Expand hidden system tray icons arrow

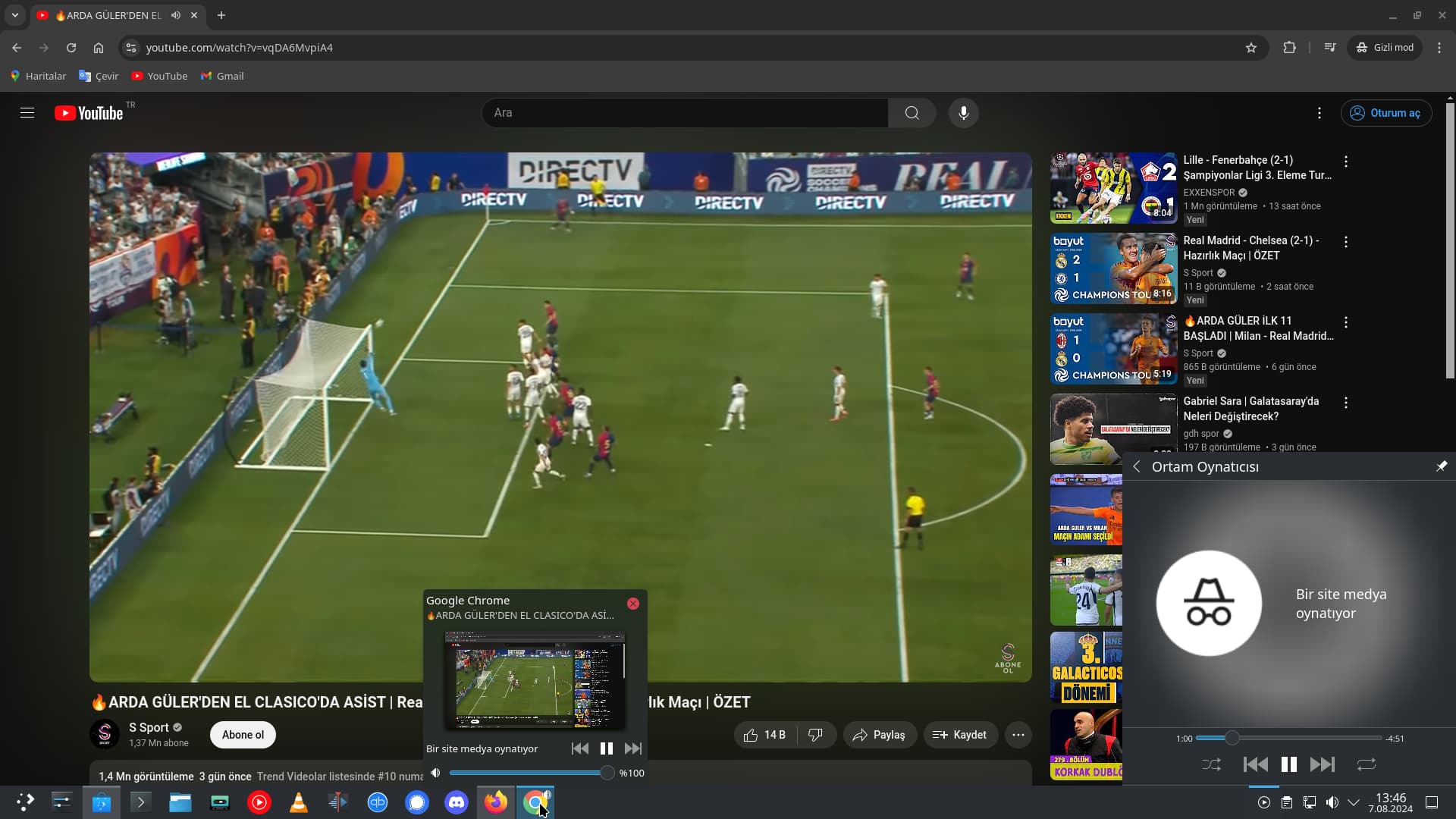tap(1354, 802)
